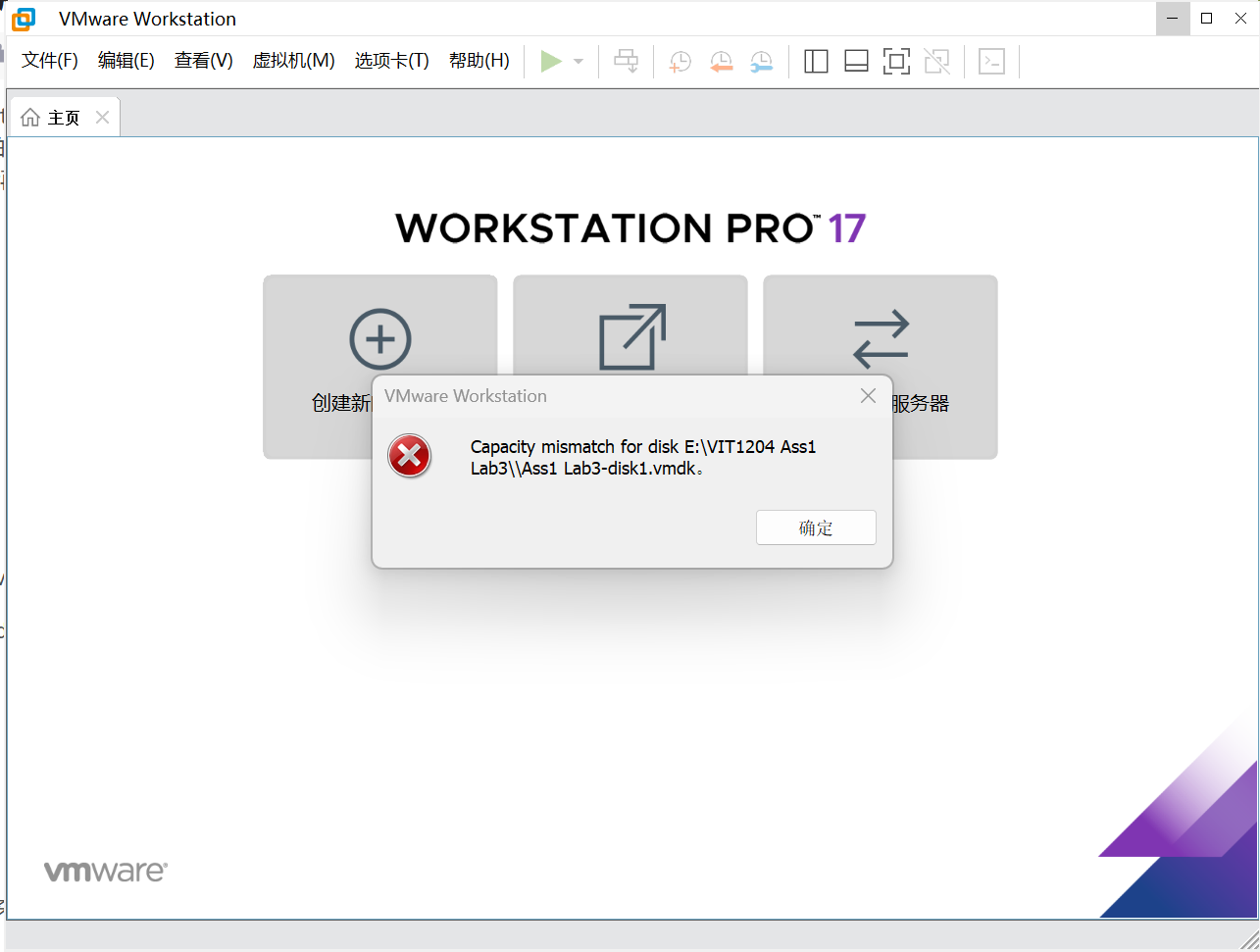Click the connect to remote server tile
This screenshot has width=1260, height=952.
[881, 367]
